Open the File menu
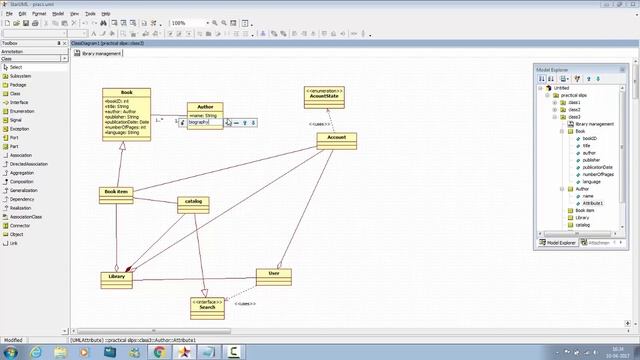The width and height of the screenshot is (640, 360). [x=9, y=13]
